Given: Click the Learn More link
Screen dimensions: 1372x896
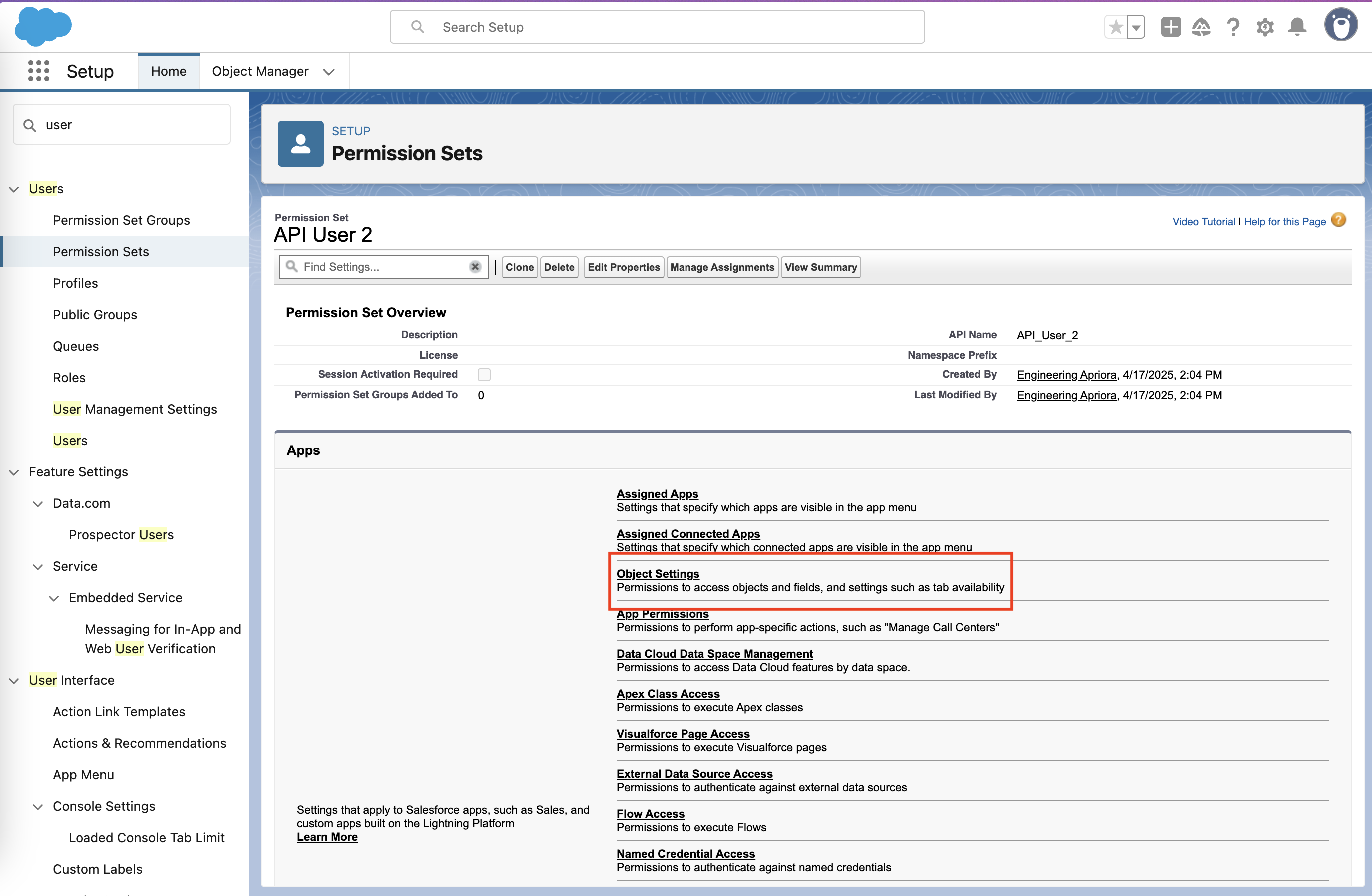Looking at the screenshot, I should coord(327,837).
